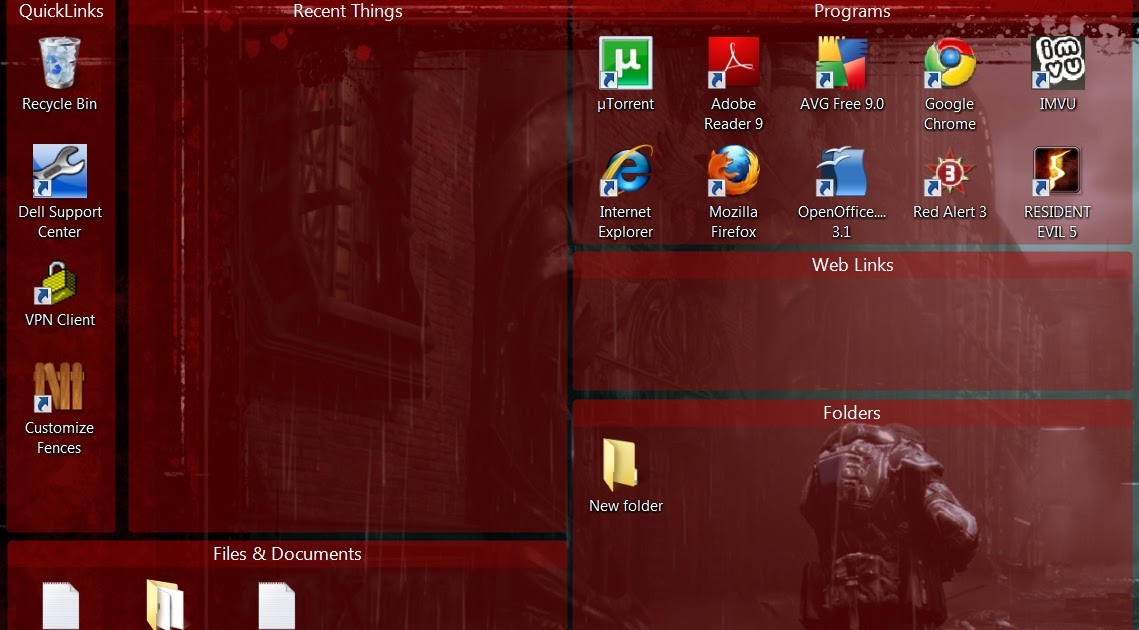Select the folder icon in Files & Documents
Viewport: 1139px width, 630px height.
[165, 605]
